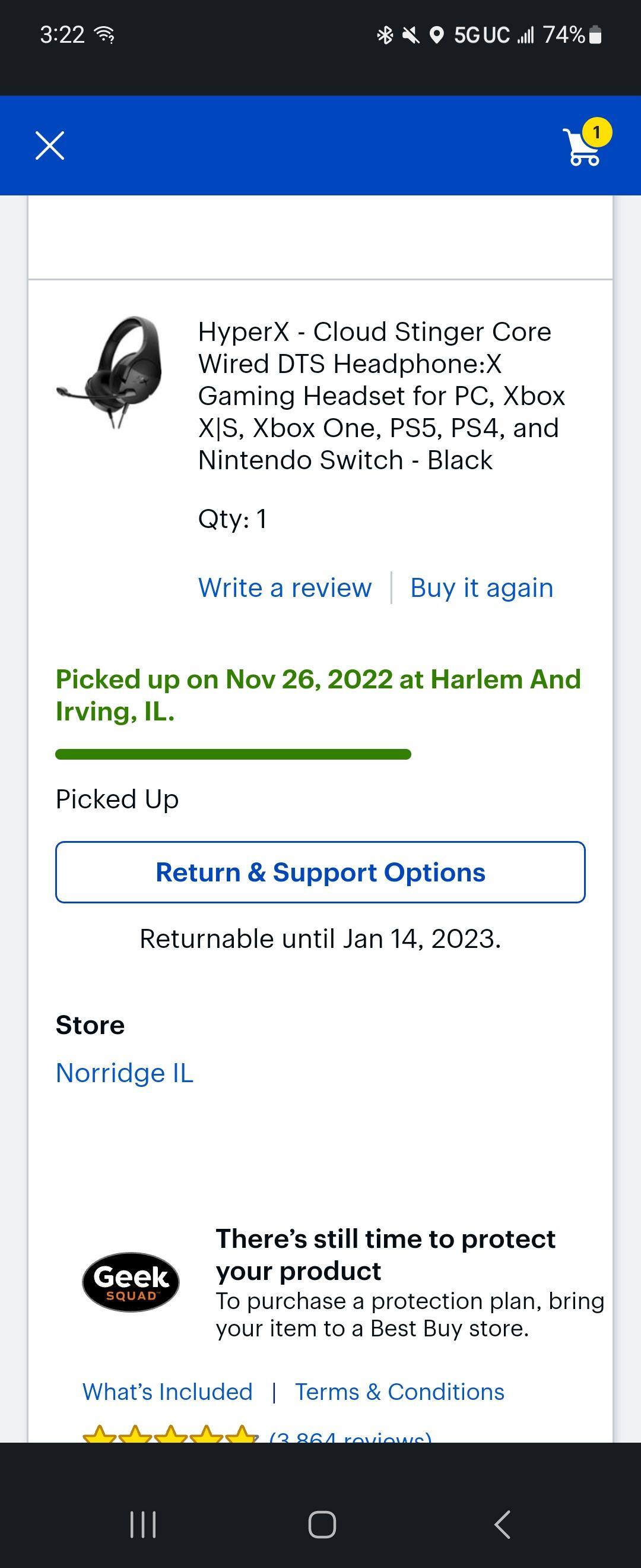Tap the Bluetooth status icon

pos(385,34)
